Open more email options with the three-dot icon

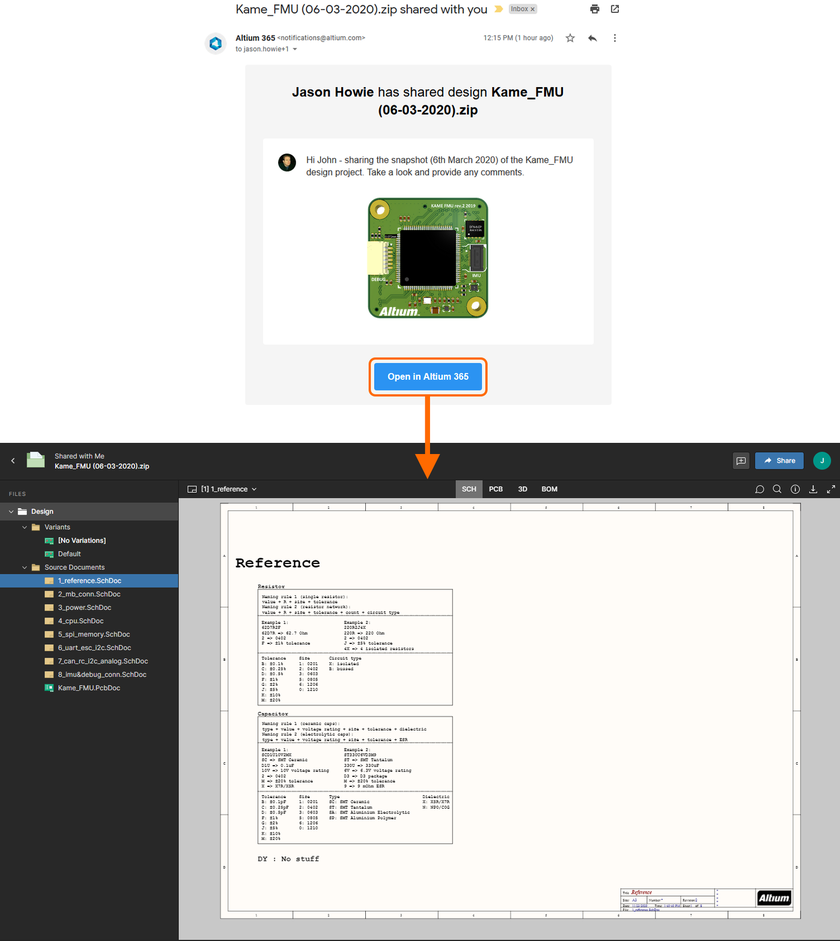pos(616,37)
